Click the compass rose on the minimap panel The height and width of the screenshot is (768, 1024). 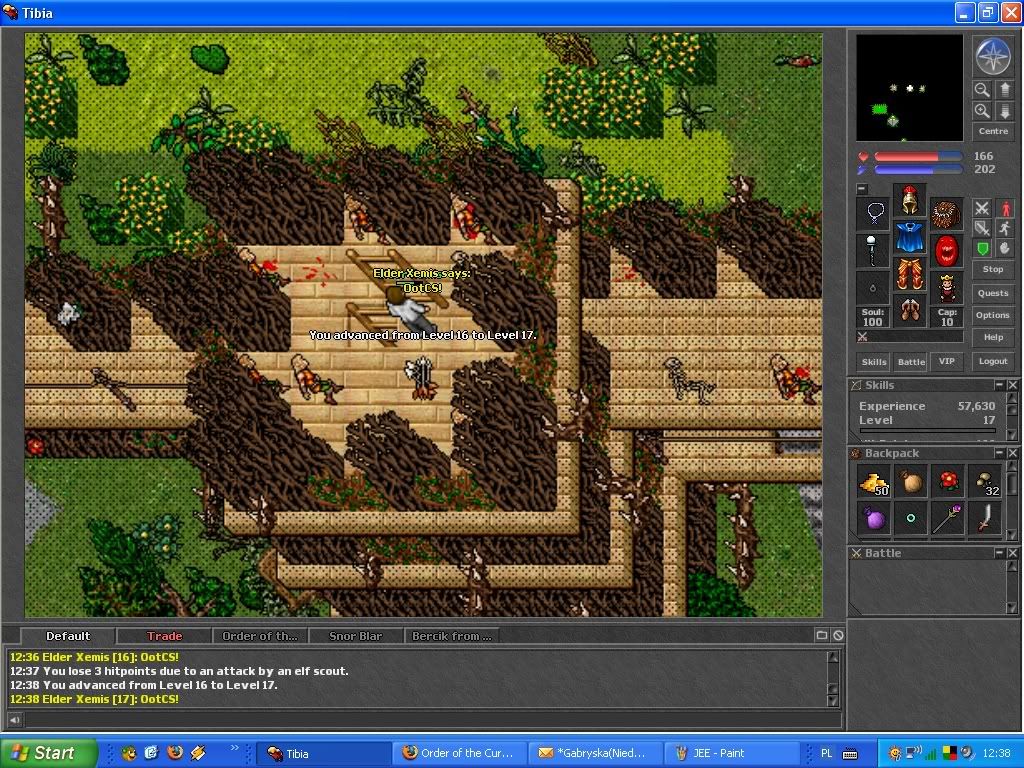(x=993, y=56)
